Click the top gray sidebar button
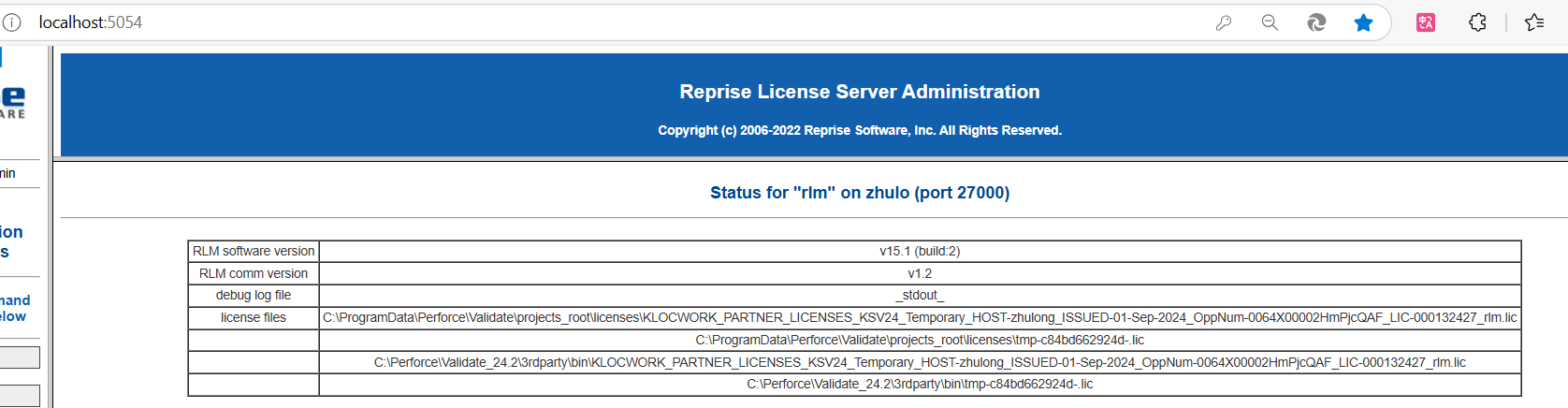The image size is (1568, 408). coord(20,357)
